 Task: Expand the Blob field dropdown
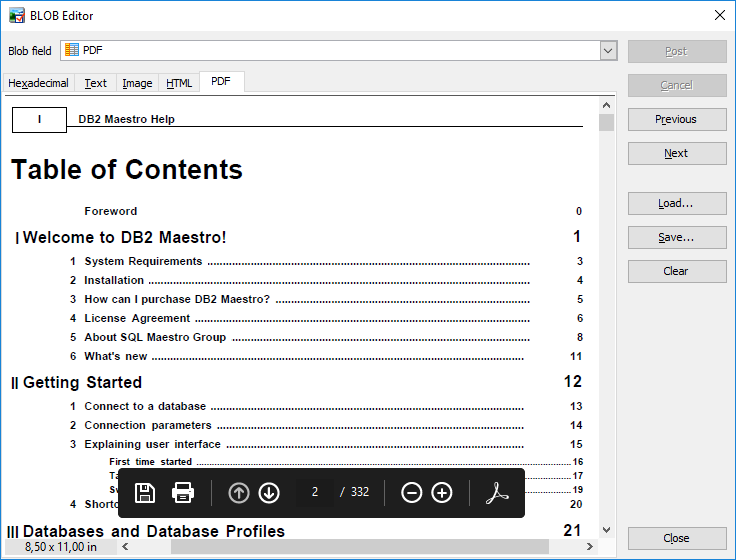(608, 51)
